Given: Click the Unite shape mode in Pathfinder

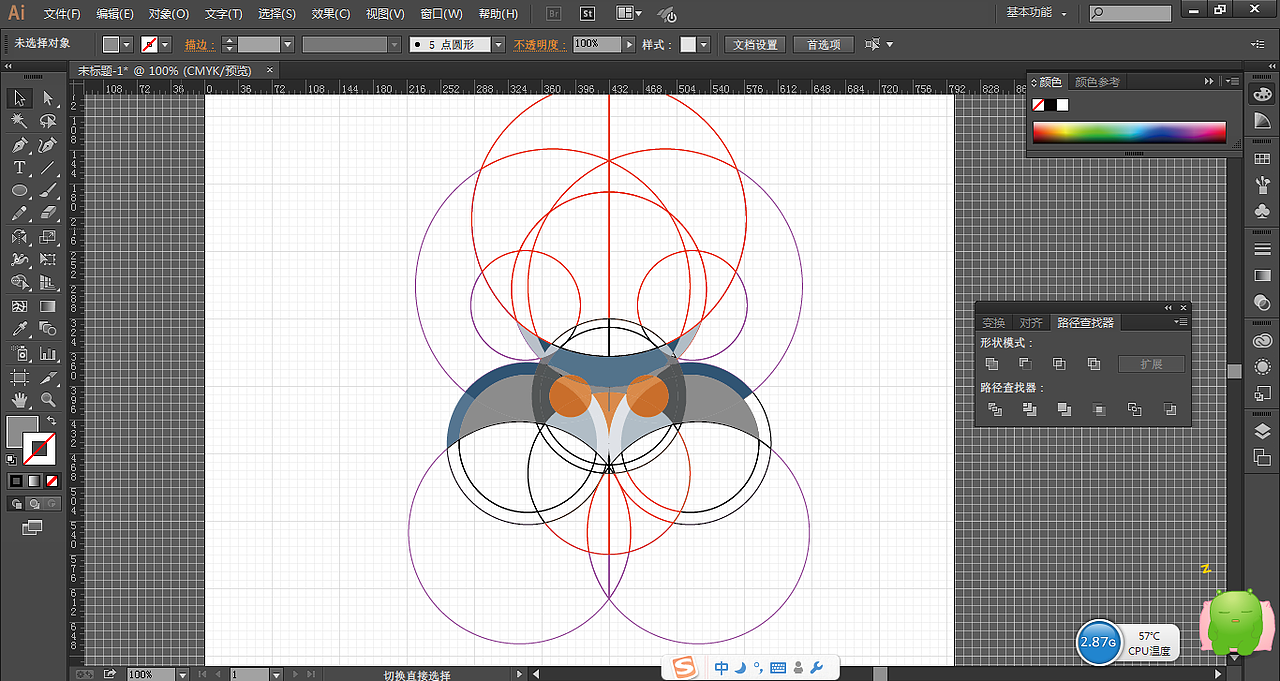Looking at the screenshot, I should pos(991,364).
